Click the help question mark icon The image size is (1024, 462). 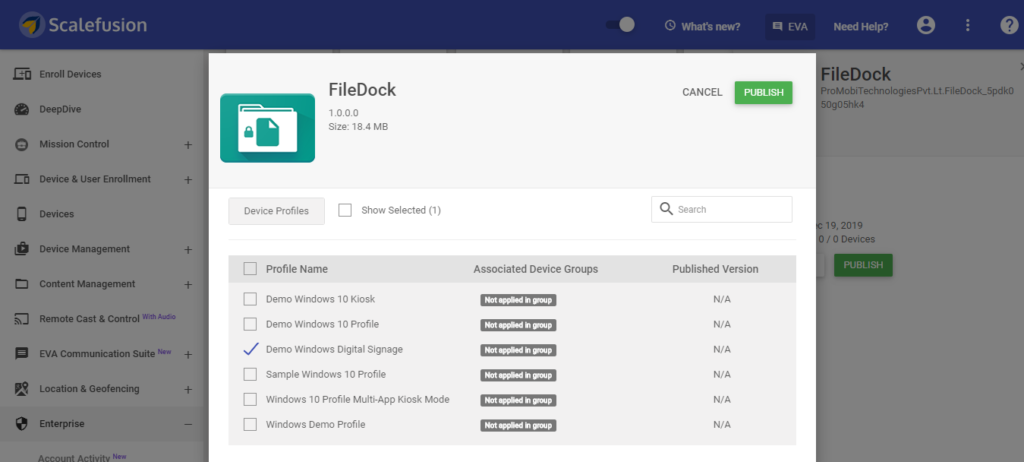1009,25
